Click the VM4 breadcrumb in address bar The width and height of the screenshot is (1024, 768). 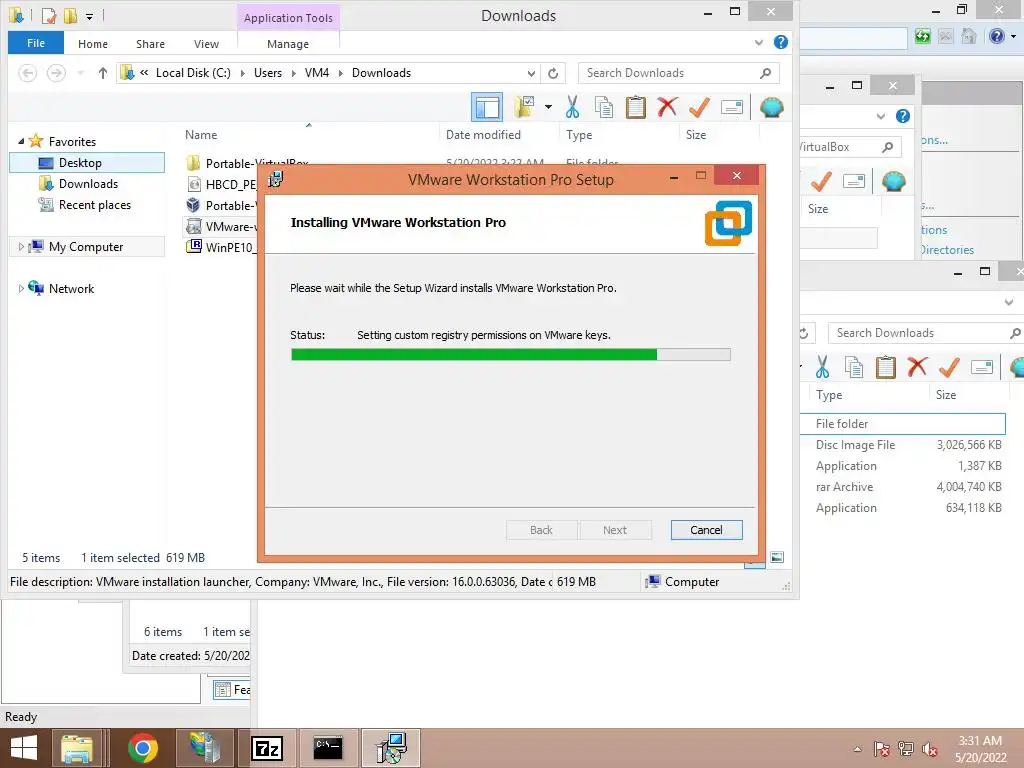[317, 73]
